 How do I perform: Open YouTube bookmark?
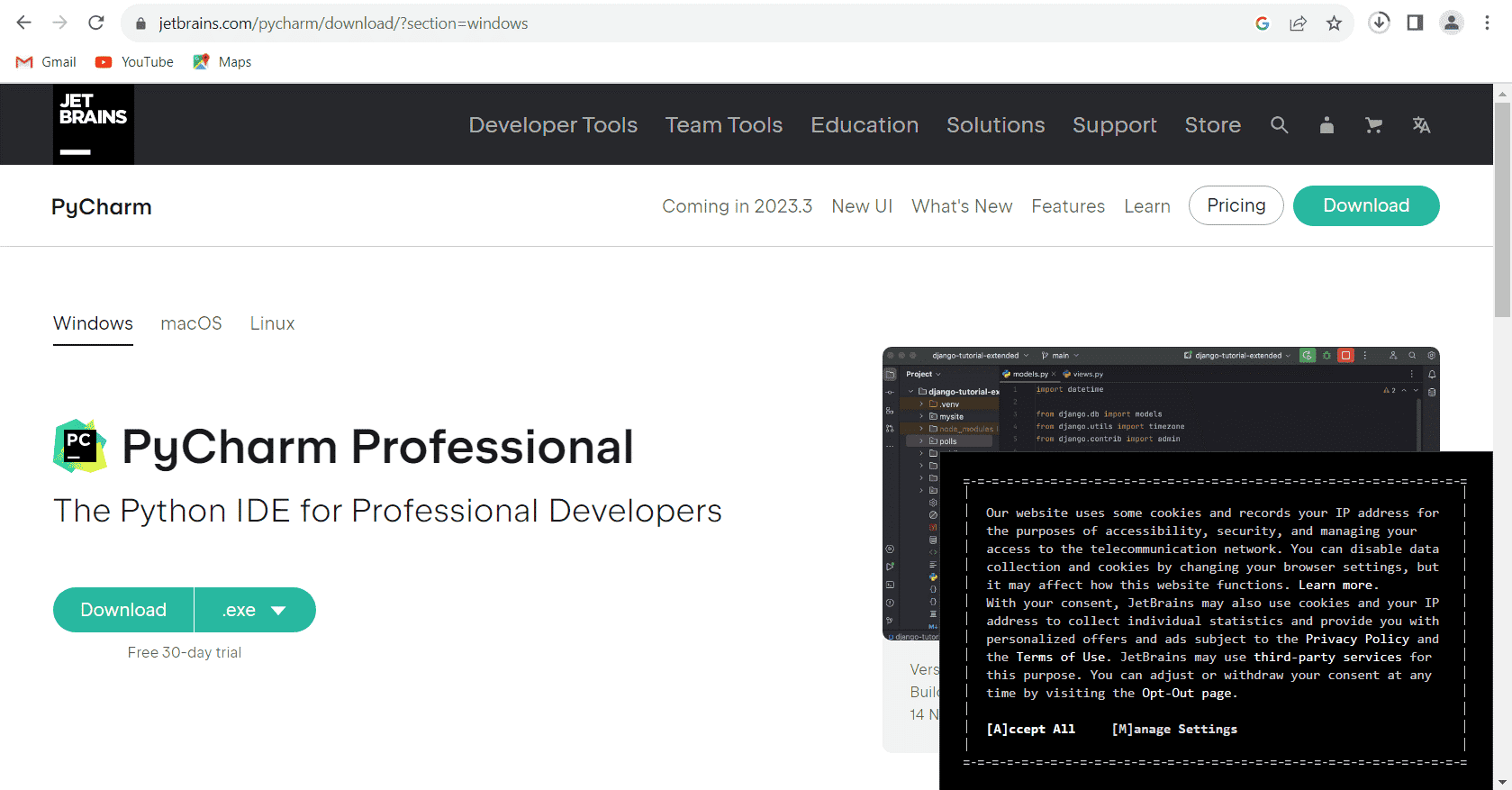tap(135, 62)
